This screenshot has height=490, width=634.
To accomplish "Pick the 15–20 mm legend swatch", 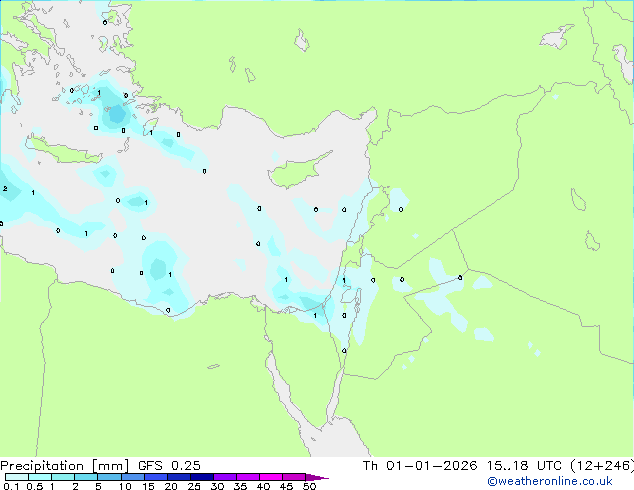I will 156,477.
